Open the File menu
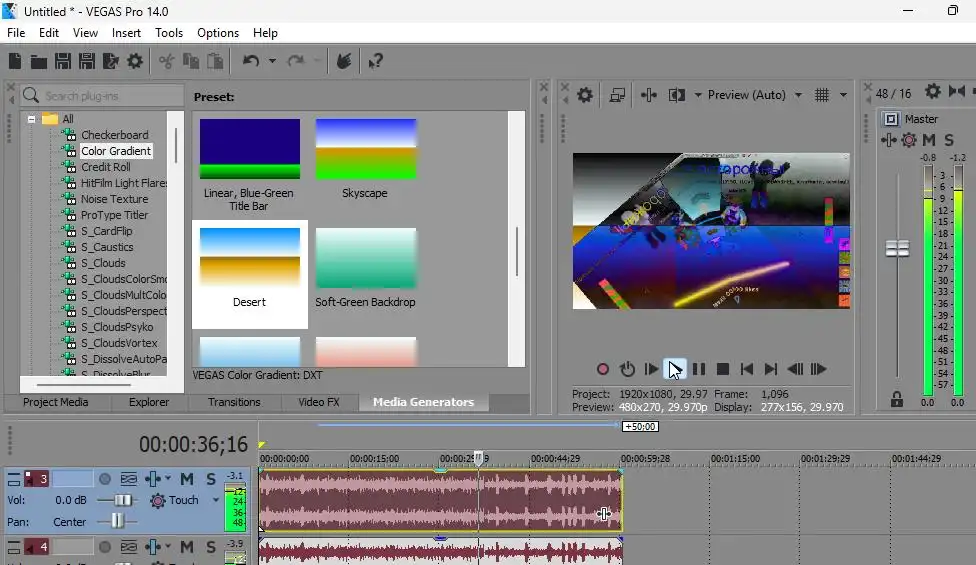Screen dimensions: 976x565 [x=16, y=33]
